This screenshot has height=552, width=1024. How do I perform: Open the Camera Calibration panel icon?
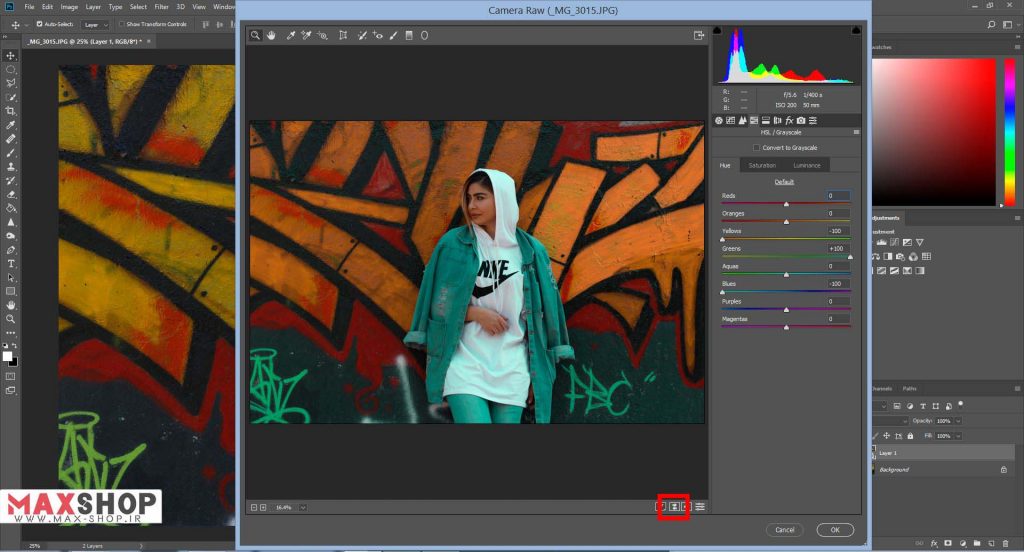coord(801,120)
